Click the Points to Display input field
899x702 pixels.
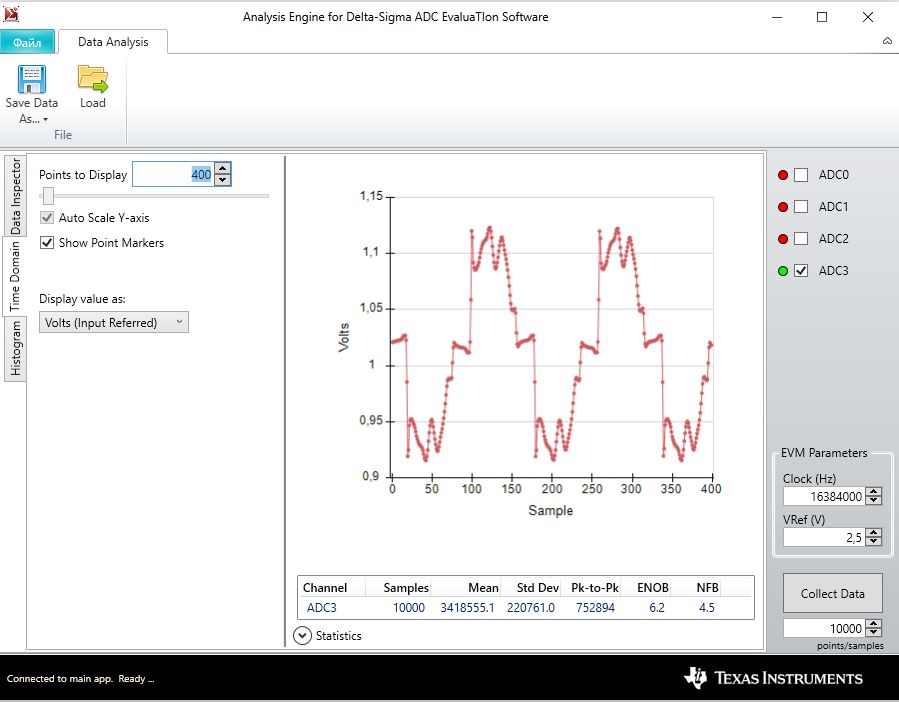[174, 174]
